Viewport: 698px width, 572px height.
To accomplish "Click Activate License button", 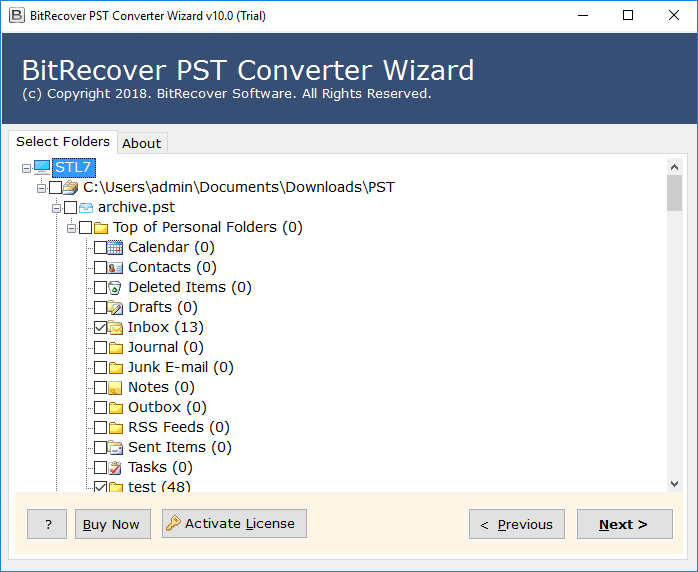I will [234, 523].
